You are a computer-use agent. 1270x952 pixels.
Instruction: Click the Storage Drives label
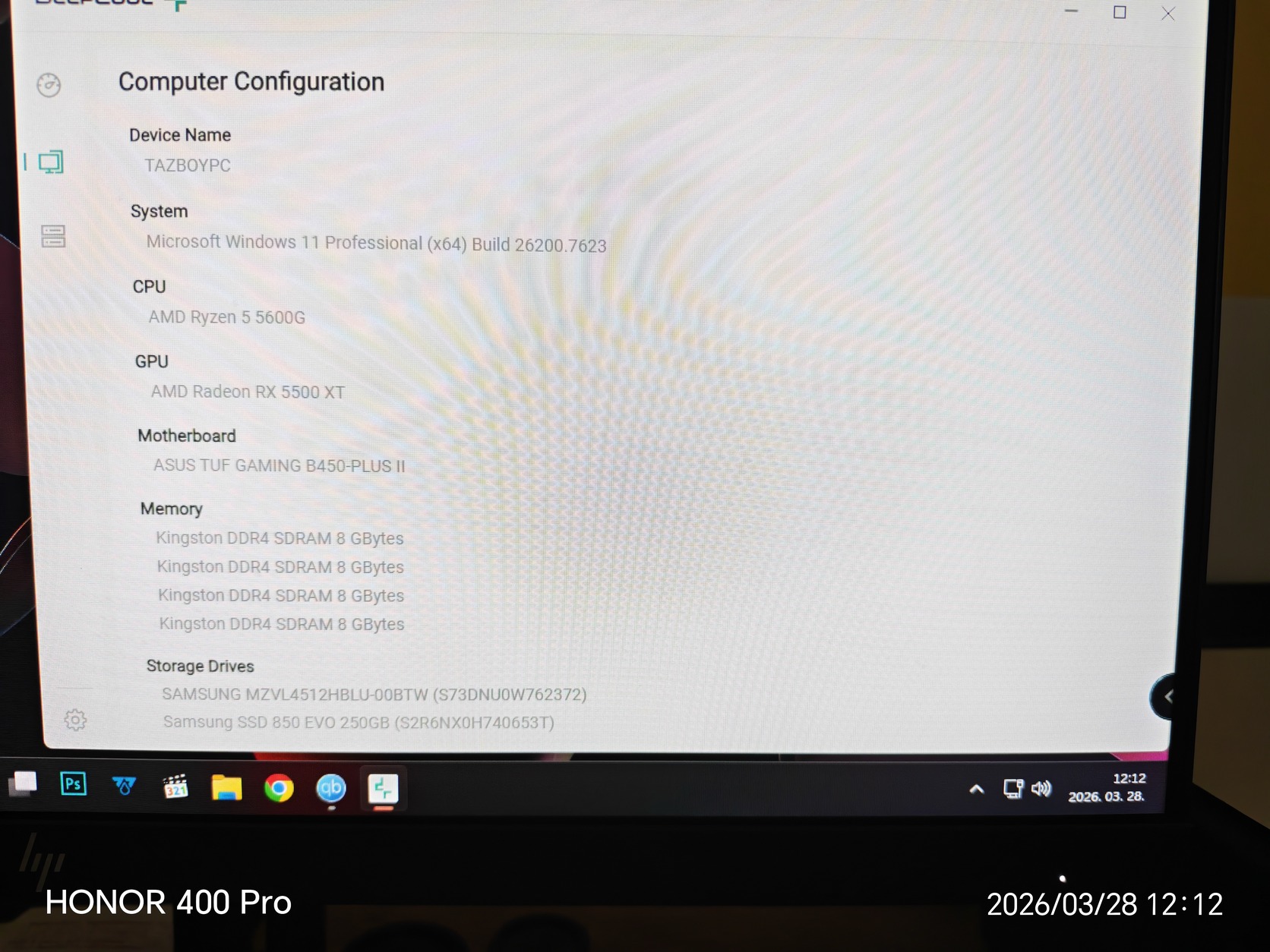pyautogui.click(x=201, y=666)
